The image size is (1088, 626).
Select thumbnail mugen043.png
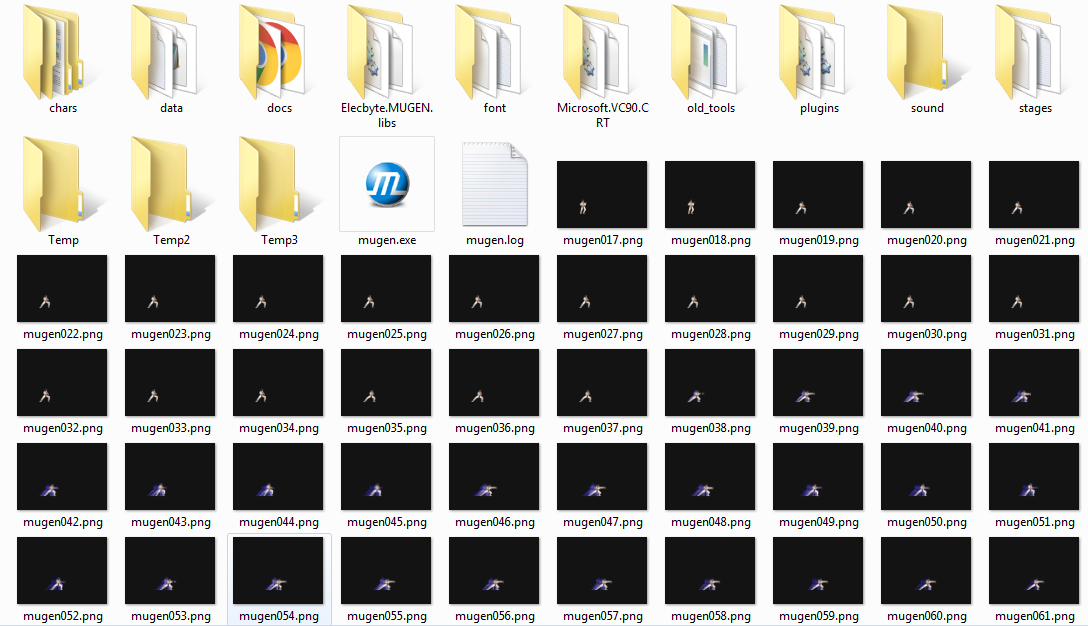point(170,477)
